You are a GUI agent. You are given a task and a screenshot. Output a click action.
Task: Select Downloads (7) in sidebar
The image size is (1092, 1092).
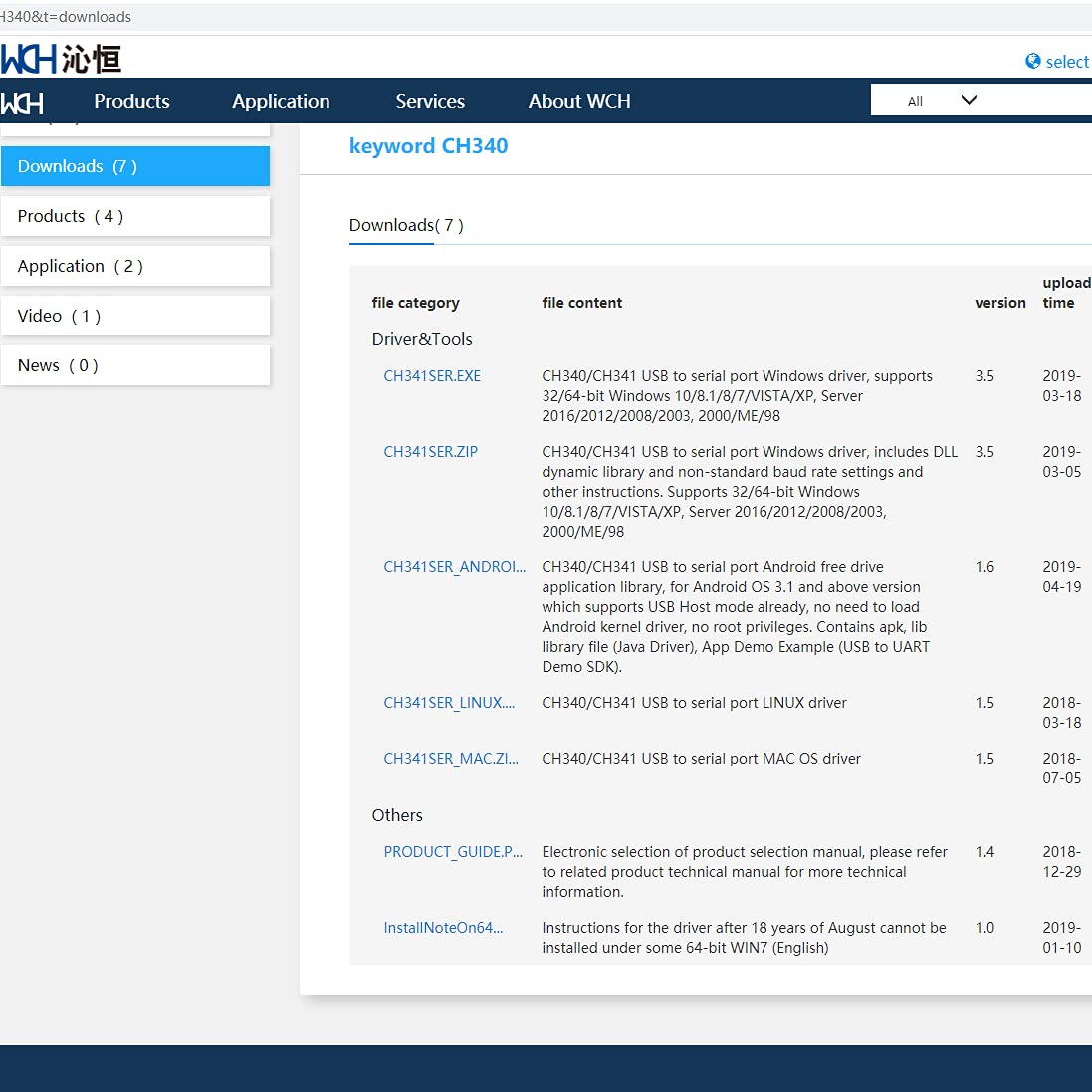click(134, 166)
